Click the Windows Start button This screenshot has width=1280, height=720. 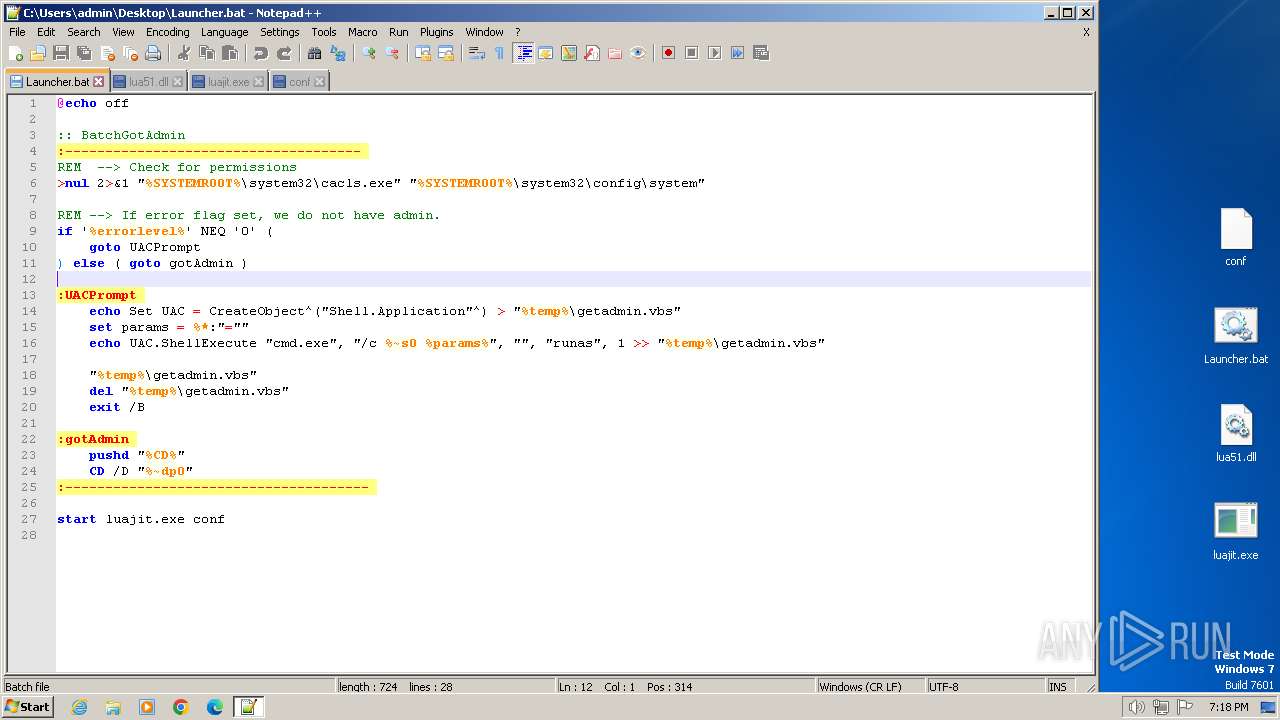[28, 707]
